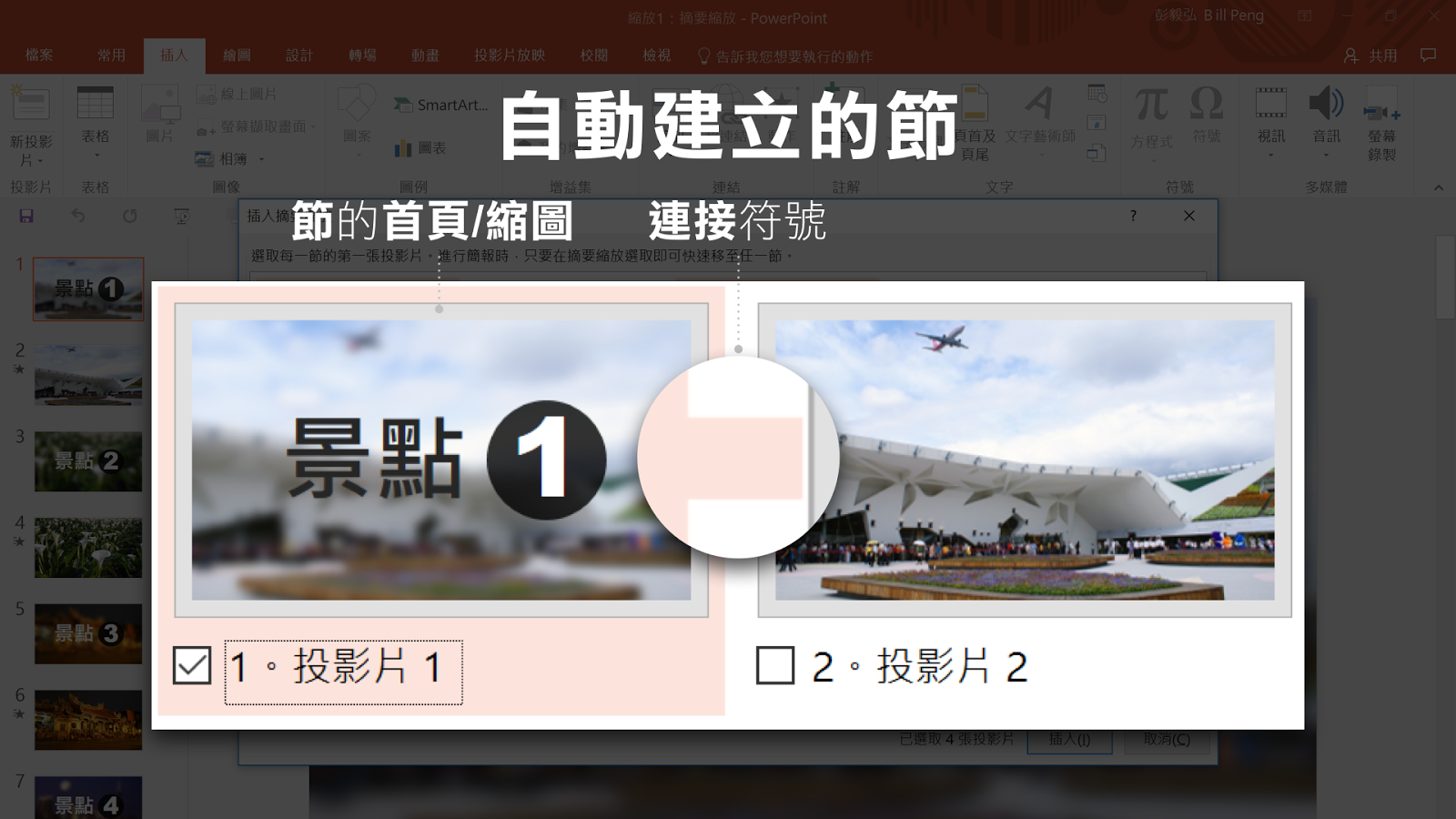Click the 插入(I) button in dialog
Screen dimensions: 1456x819
tap(1069, 739)
